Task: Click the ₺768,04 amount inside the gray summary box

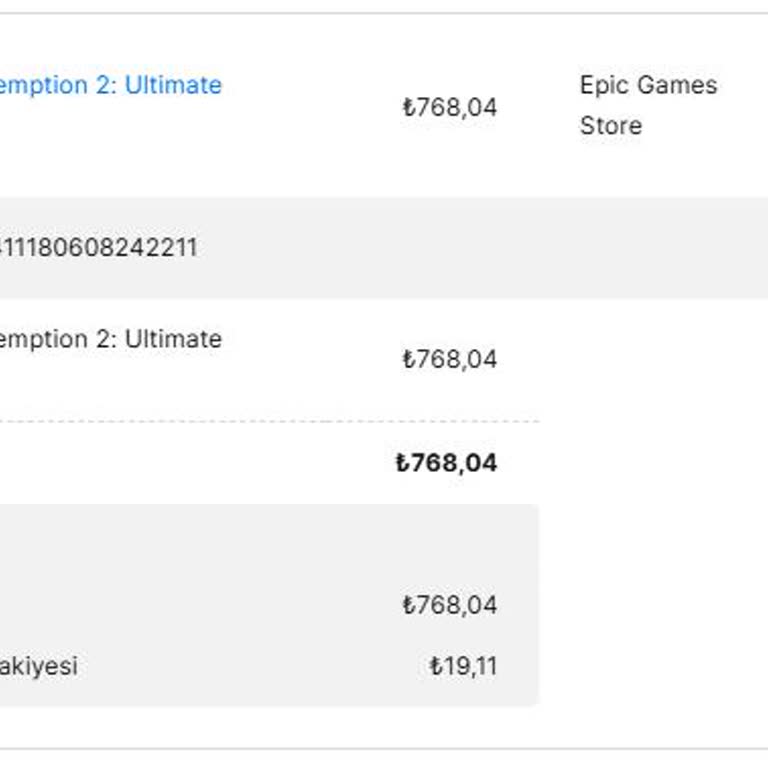Action: pyautogui.click(x=449, y=605)
